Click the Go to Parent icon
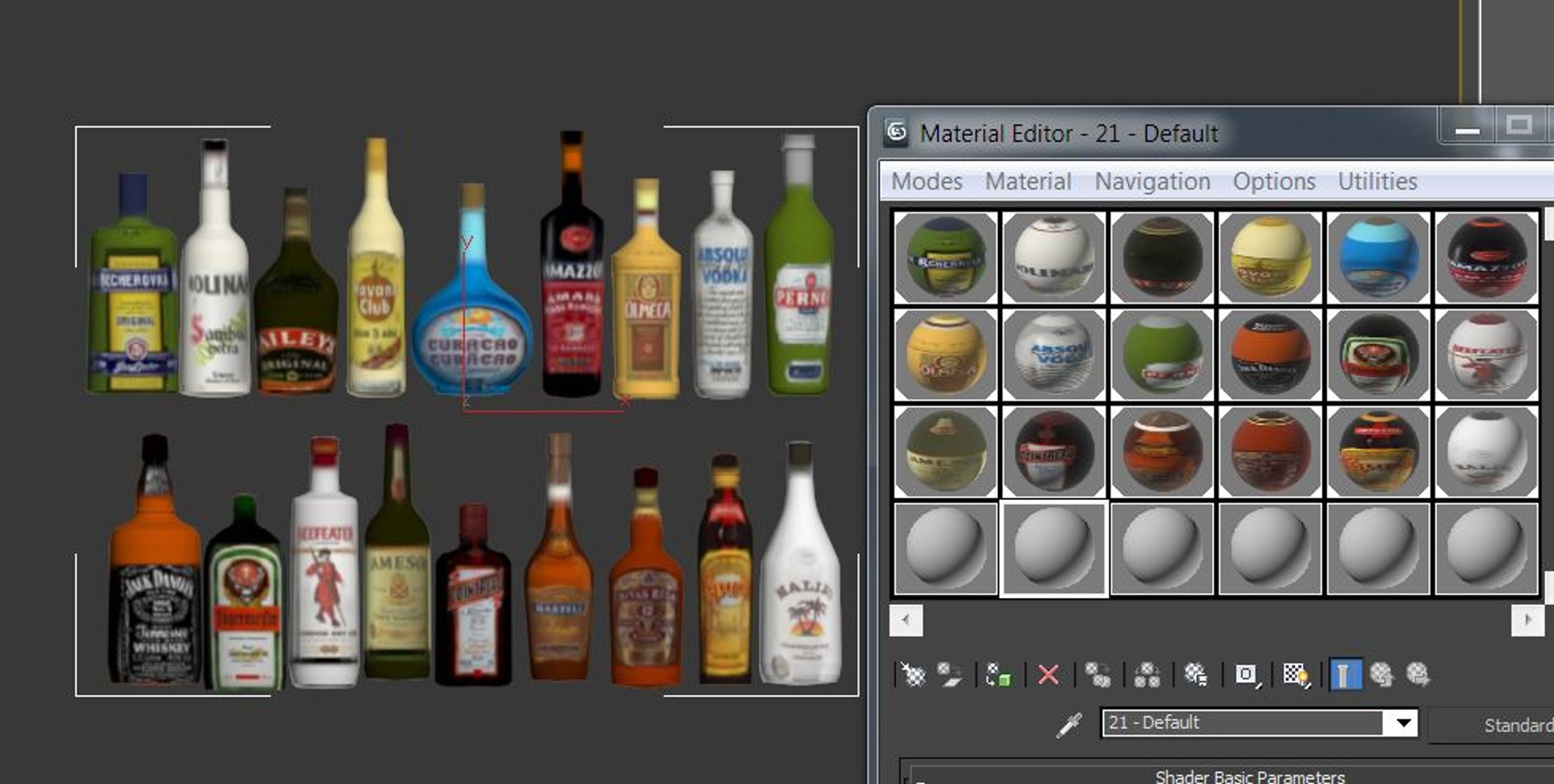1554x784 pixels. 1382,674
